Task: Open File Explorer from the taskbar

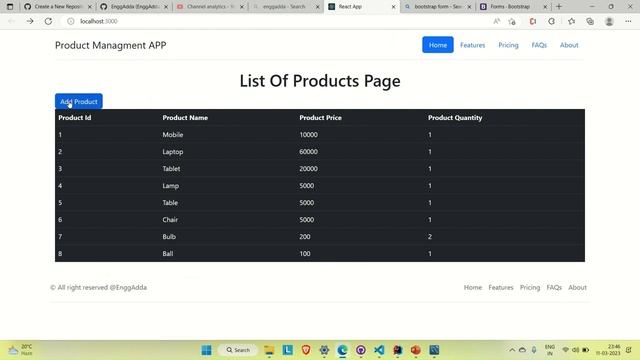Action: 269,350
